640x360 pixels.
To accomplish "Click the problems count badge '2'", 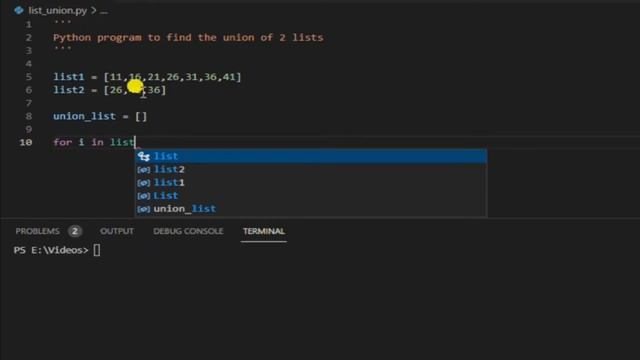I will [75, 231].
